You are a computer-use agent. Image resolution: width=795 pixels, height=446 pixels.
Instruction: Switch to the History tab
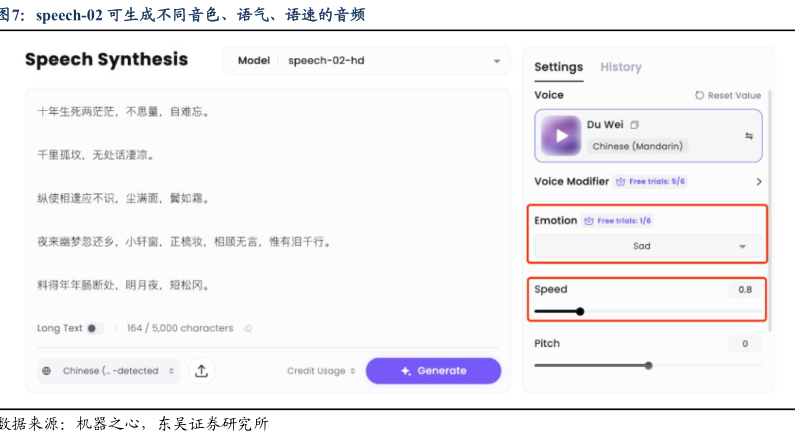tap(620, 67)
